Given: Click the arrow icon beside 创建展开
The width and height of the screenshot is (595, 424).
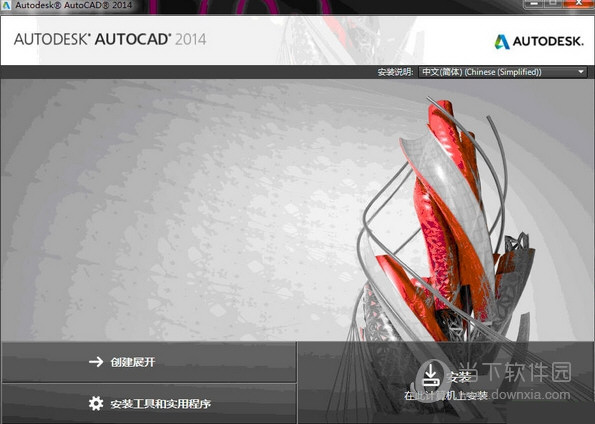Looking at the screenshot, I should pyautogui.click(x=96, y=362).
